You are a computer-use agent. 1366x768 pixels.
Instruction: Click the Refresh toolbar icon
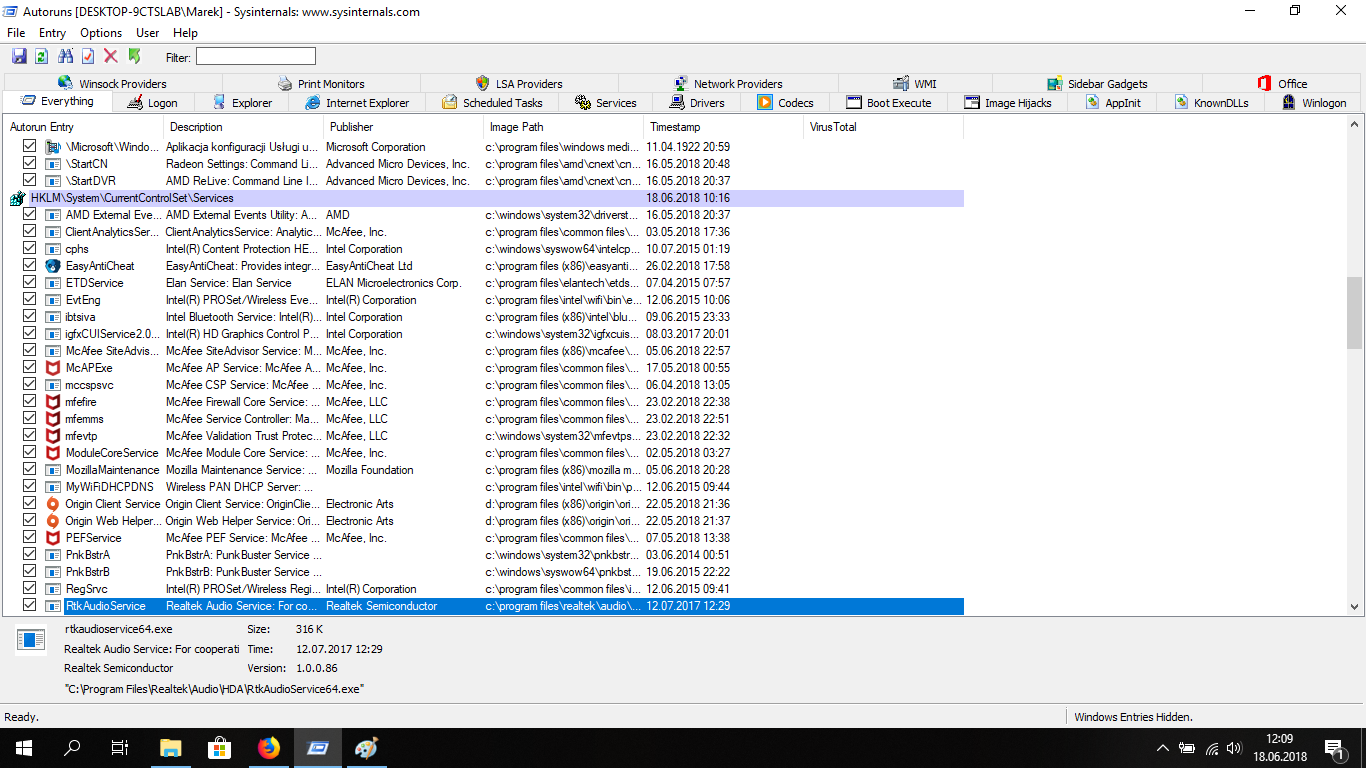click(x=42, y=57)
